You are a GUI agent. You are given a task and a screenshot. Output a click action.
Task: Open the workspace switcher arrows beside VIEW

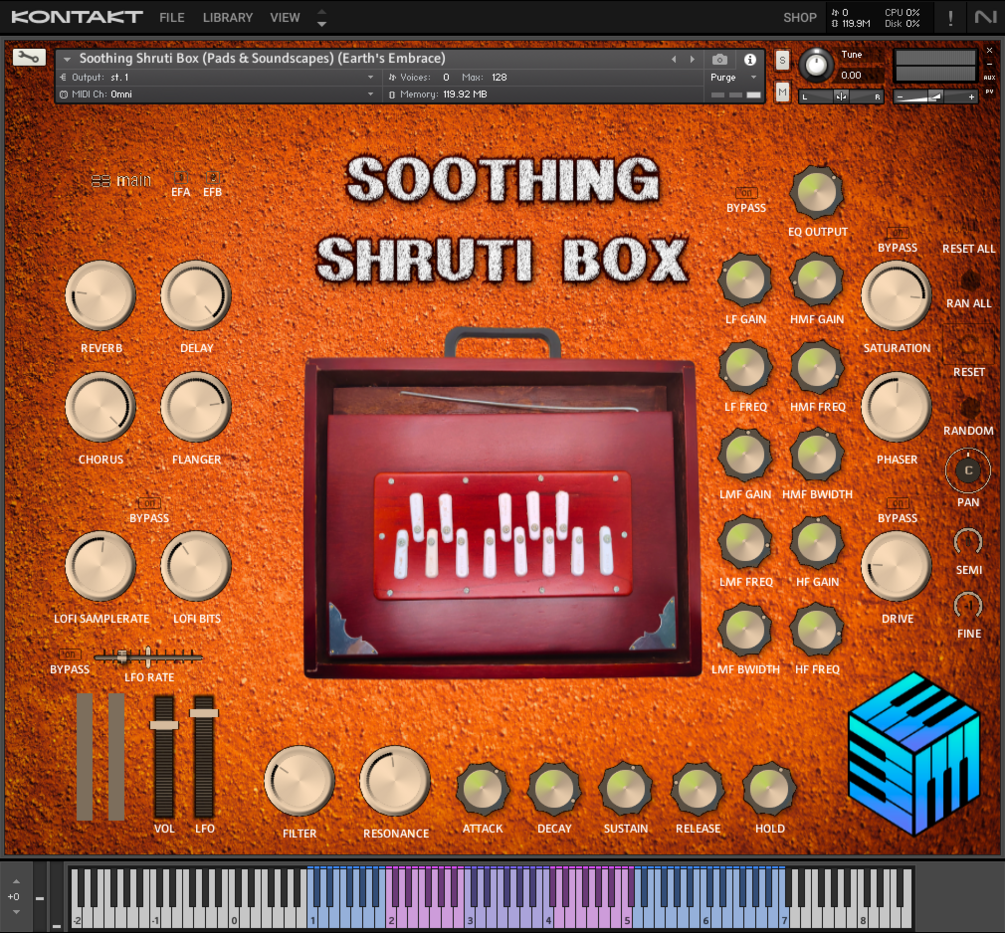pos(322,17)
